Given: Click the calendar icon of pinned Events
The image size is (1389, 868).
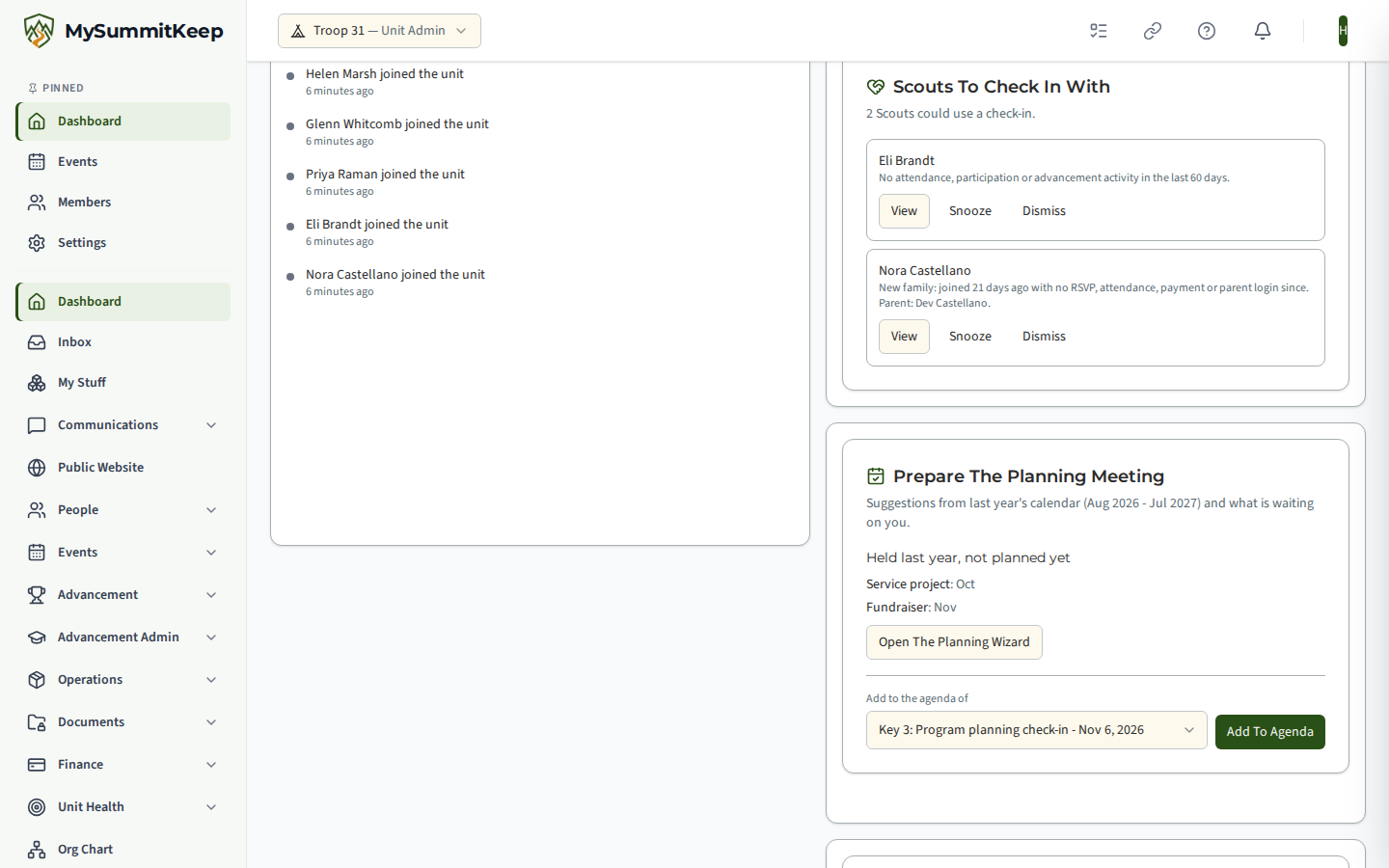Looking at the screenshot, I should pyautogui.click(x=37, y=162).
